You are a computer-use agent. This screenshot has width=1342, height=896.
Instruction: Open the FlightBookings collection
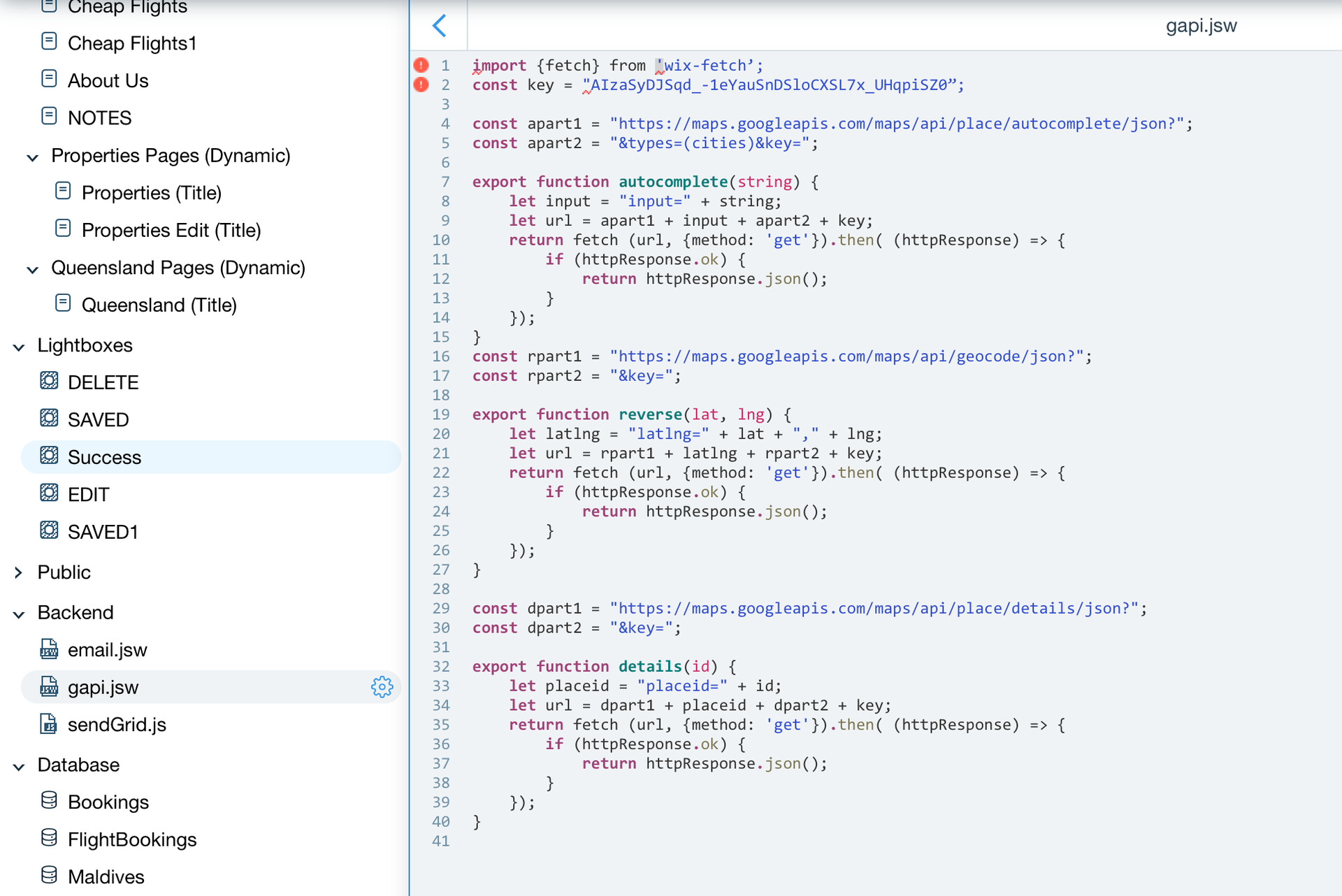tap(132, 839)
